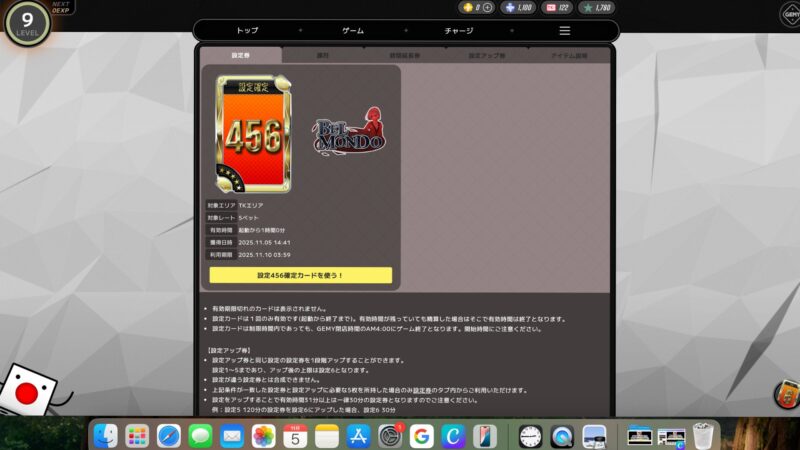Click the green star points showing 1,780
This screenshot has height=450, width=800.
click(597, 8)
